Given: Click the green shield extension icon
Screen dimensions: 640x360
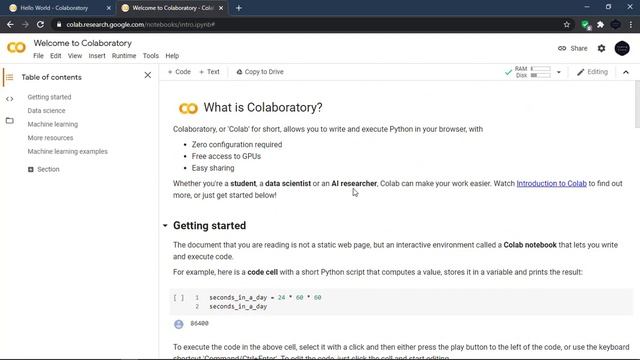Looking at the screenshot, I should (585, 25).
